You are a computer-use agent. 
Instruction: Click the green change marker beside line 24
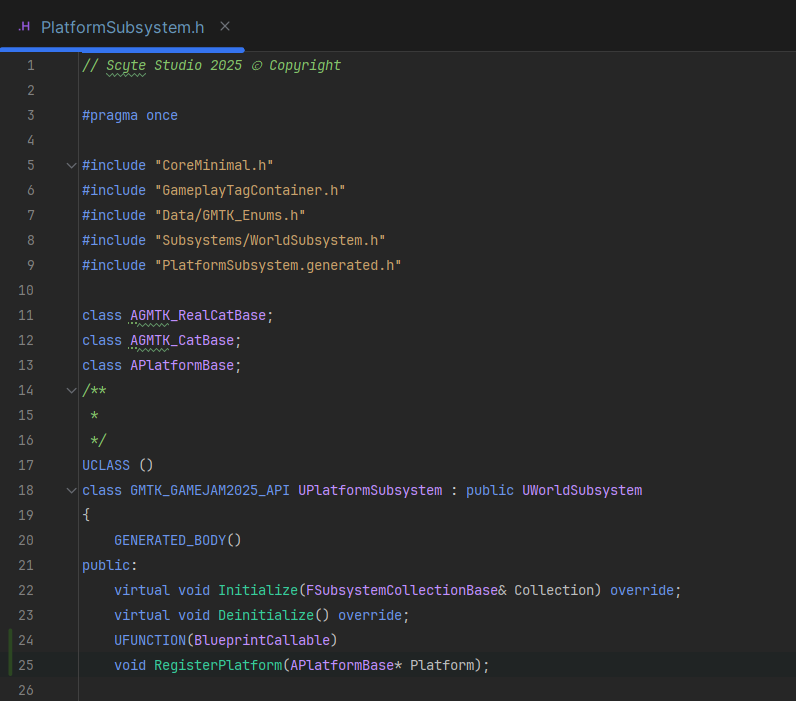[x=10, y=653]
